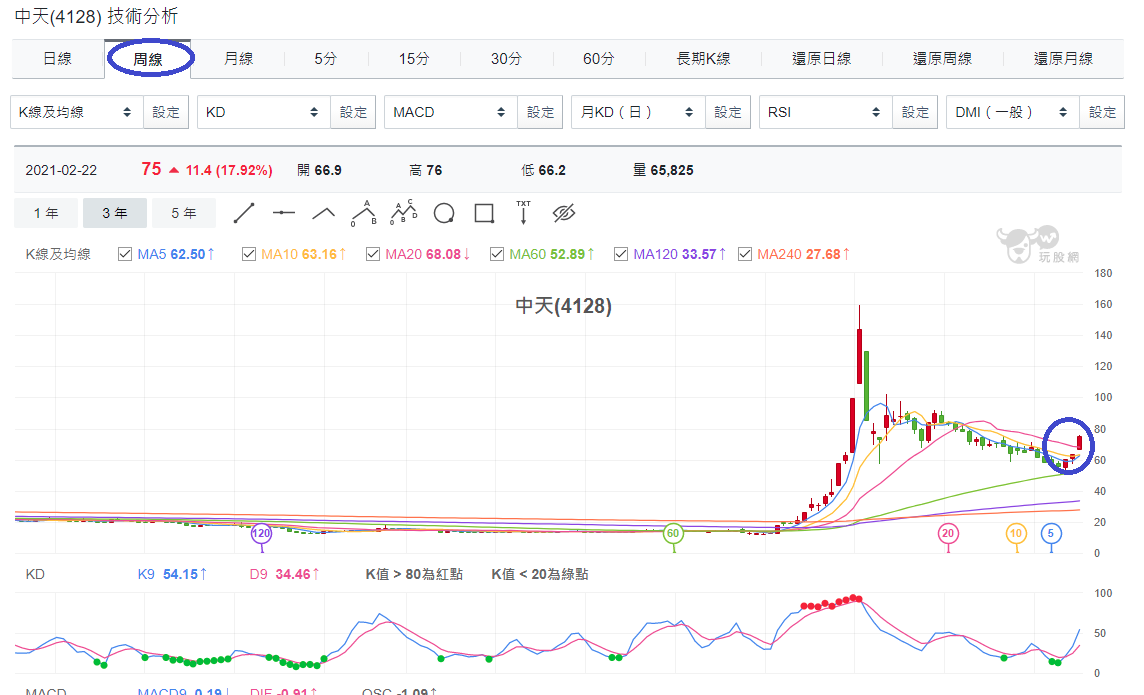This screenshot has width=1144, height=695.
Task: Select the A-B-C-D wave pattern tool
Action: pyautogui.click(x=403, y=212)
